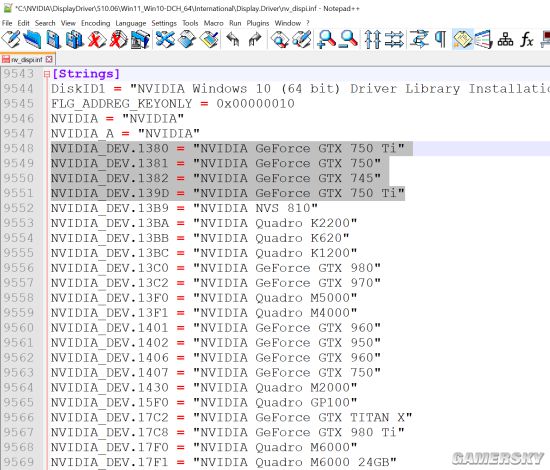Image resolution: width=550 pixels, height=470 pixels.
Task: Click line number 9548 in the margin
Action: 19,148
